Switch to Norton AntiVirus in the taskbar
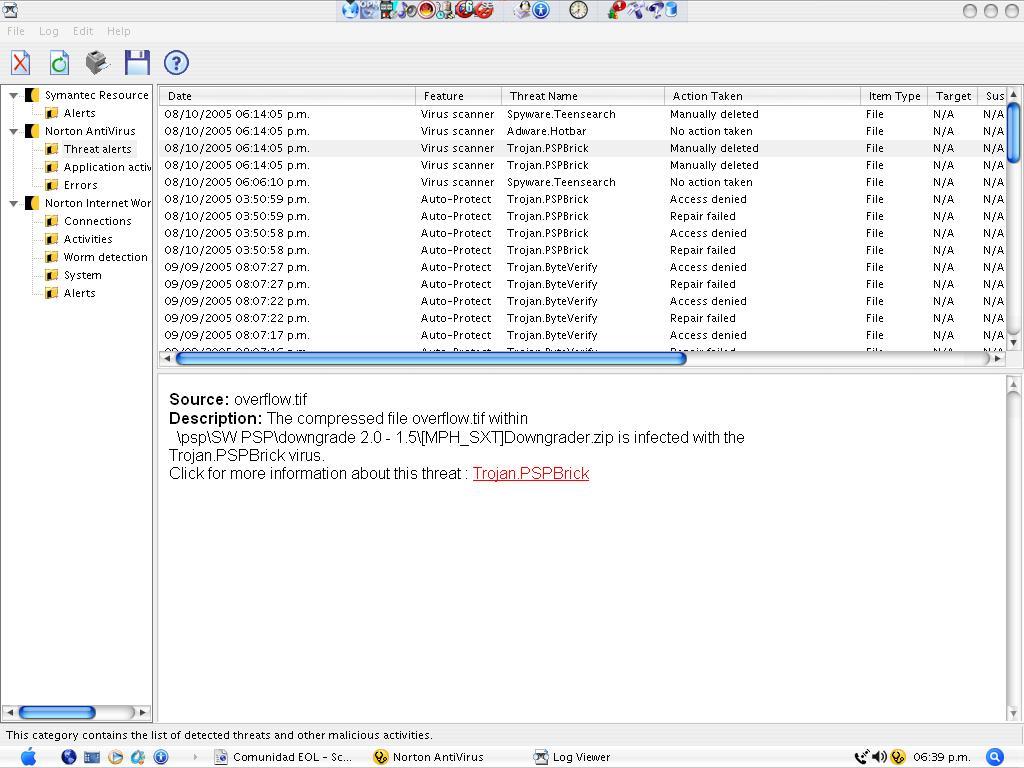 coord(429,757)
